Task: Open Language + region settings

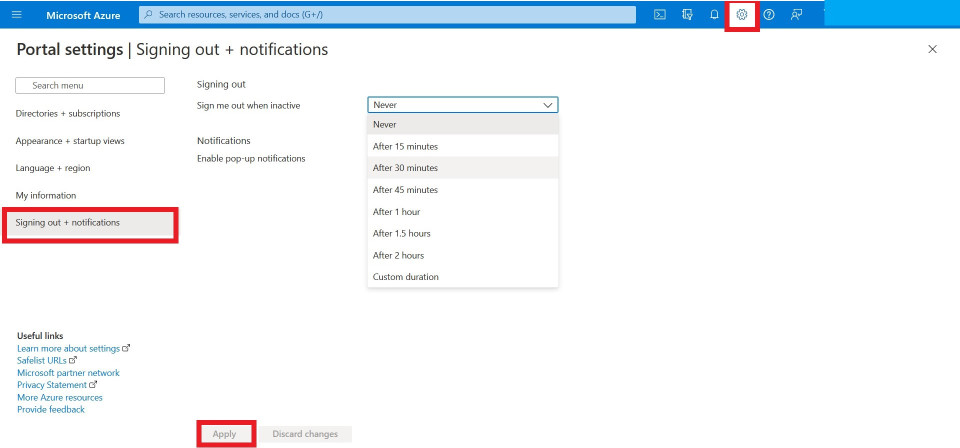Action: (53, 168)
